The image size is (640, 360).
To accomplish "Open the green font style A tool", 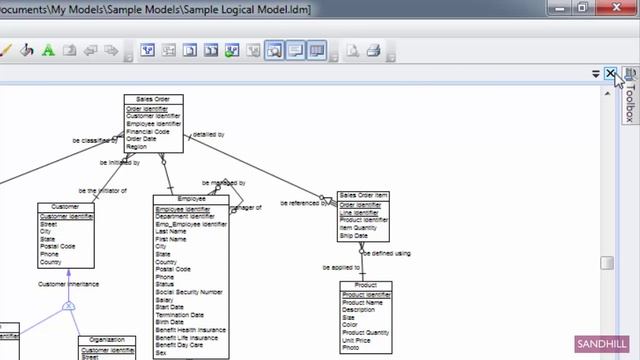I will [x=48, y=51].
